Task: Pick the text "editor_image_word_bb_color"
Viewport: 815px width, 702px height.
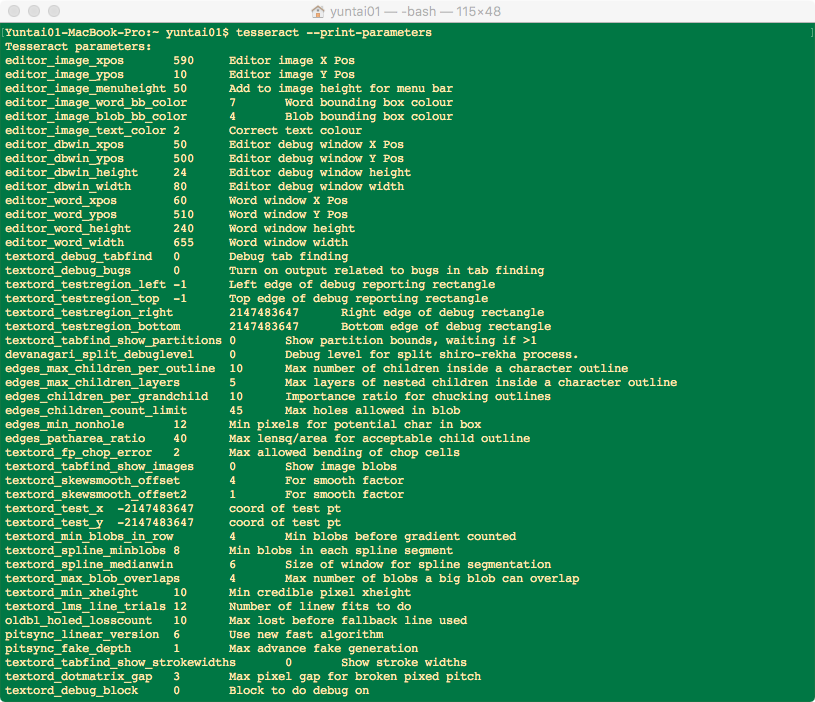Action: coord(96,103)
